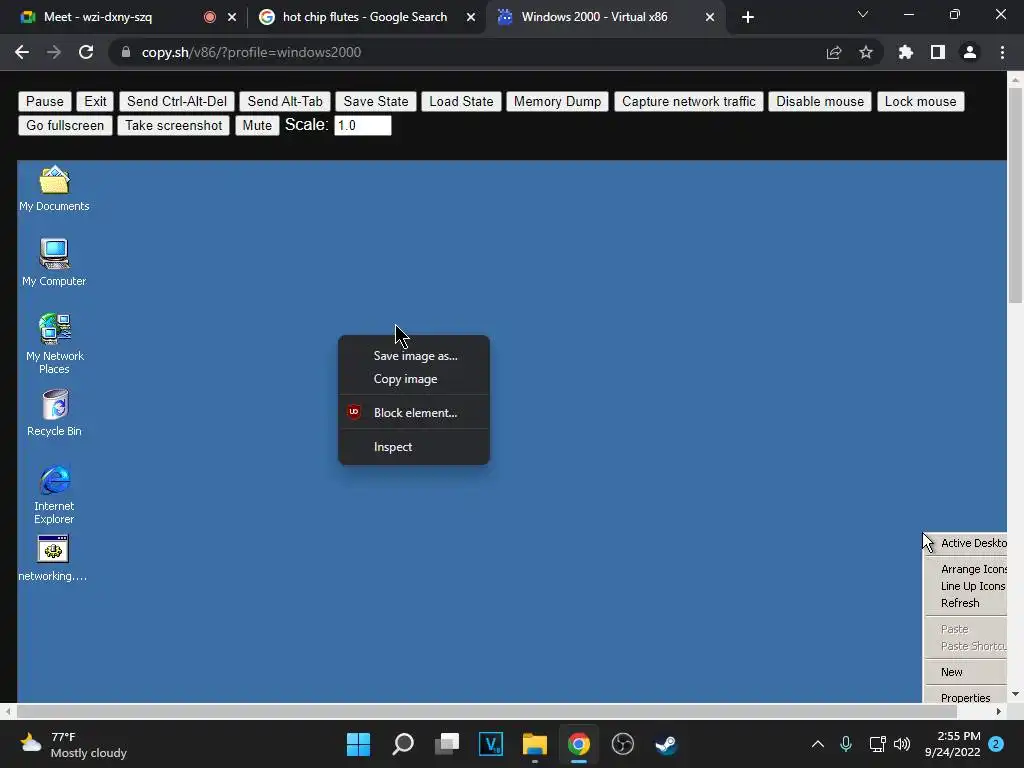Open Chrome profile avatar
Viewport: 1024px width, 768px height.
tap(970, 52)
